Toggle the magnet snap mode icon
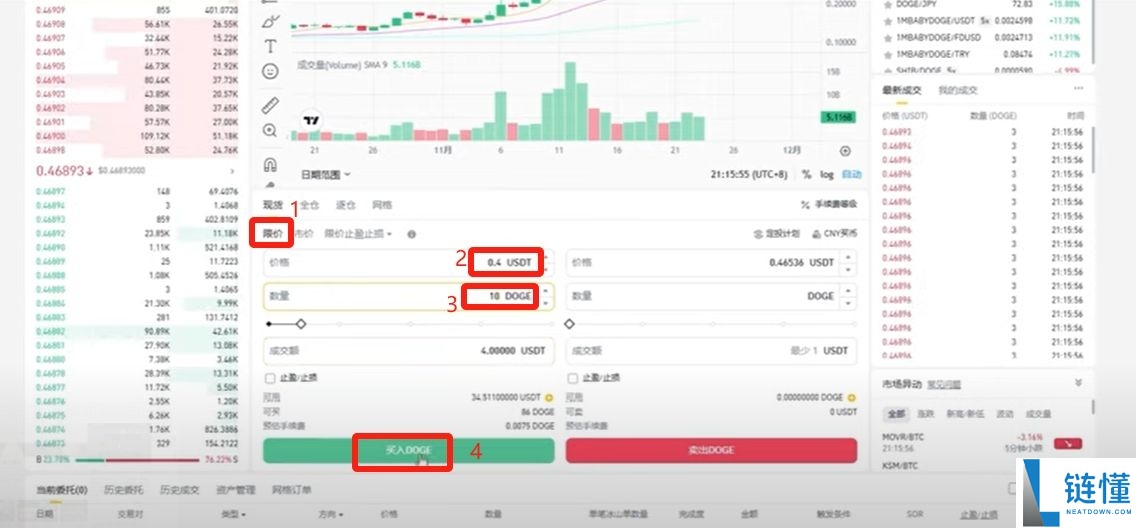 (270, 164)
